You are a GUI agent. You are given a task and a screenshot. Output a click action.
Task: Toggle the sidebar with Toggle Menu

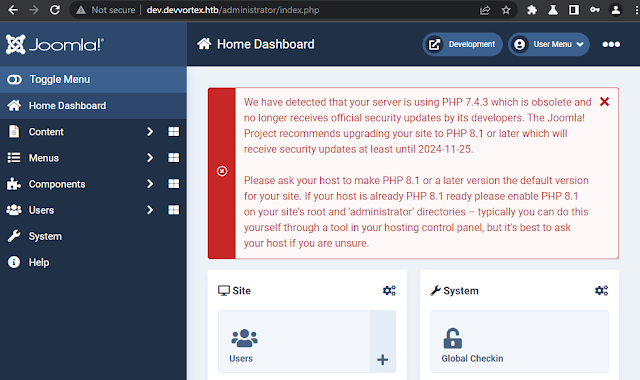[x=93, y=80]
